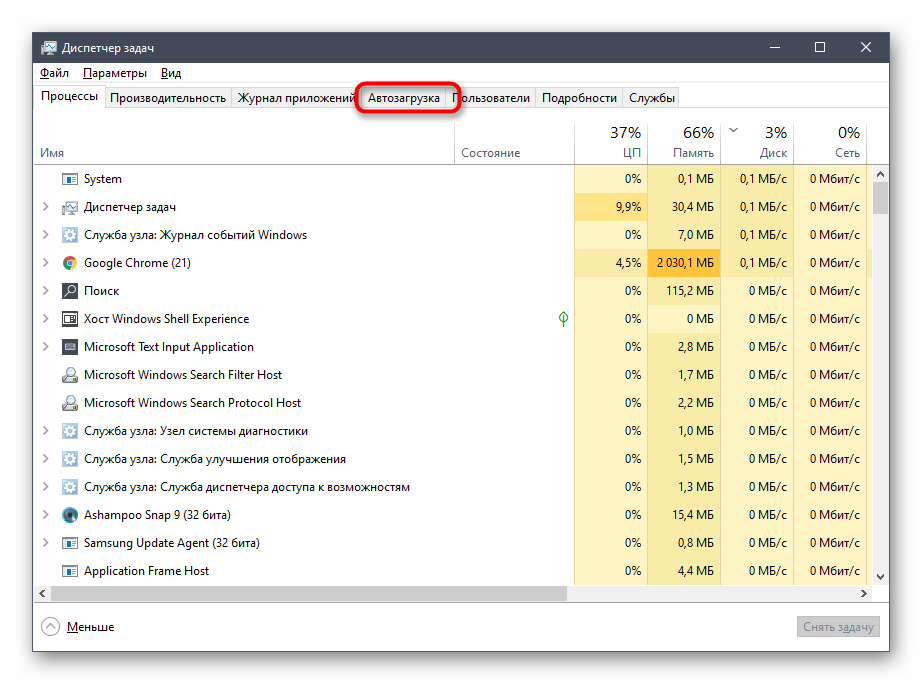Select the Microsoft Windows Search Filter Host icon
This screenshot has width=922, height=684.
[70, 375]
